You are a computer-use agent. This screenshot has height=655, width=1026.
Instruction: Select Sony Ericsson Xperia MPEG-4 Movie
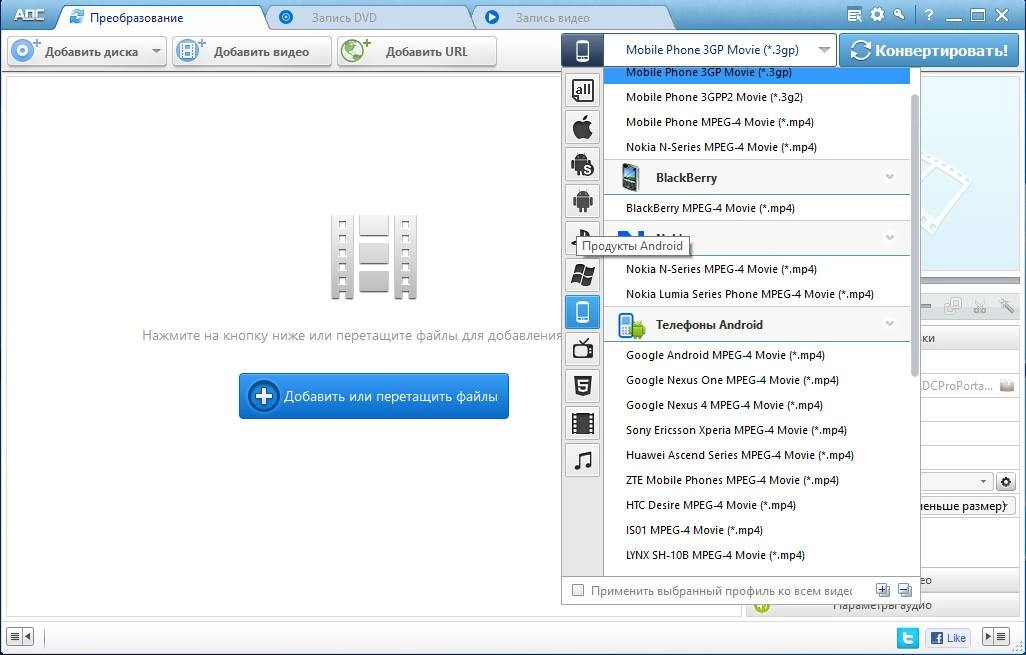[756, 430]
